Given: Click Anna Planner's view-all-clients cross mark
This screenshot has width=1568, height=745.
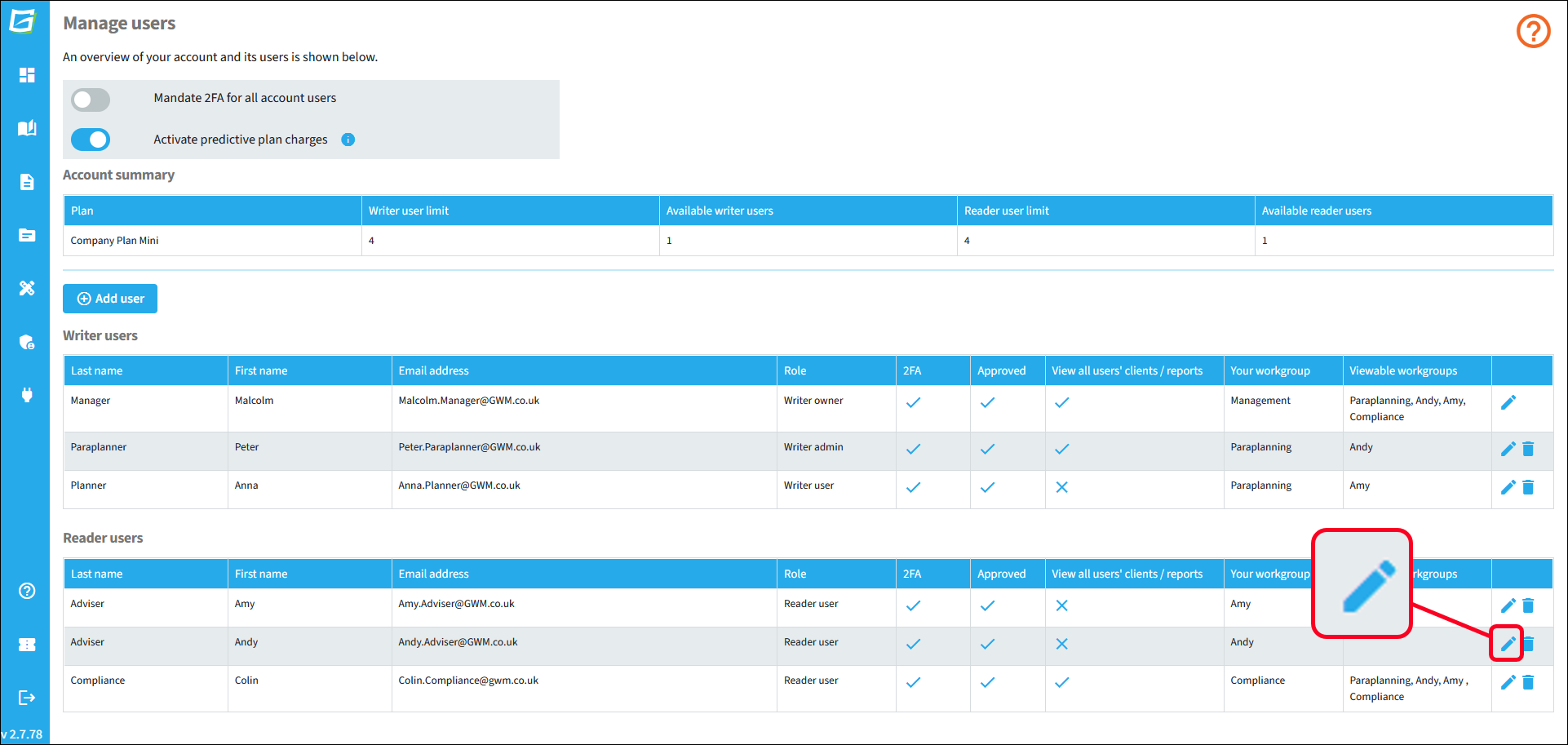Looking at the screenshot, I should point(1061,487).
